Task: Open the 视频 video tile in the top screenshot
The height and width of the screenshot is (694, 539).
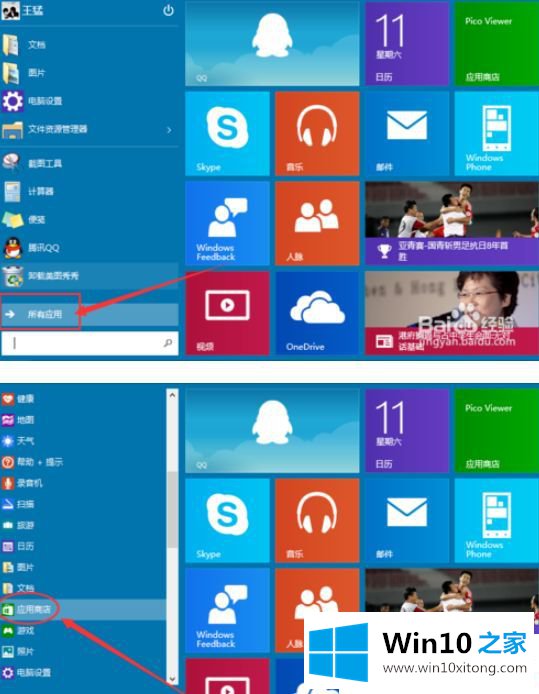Action: tap(227, 313)
